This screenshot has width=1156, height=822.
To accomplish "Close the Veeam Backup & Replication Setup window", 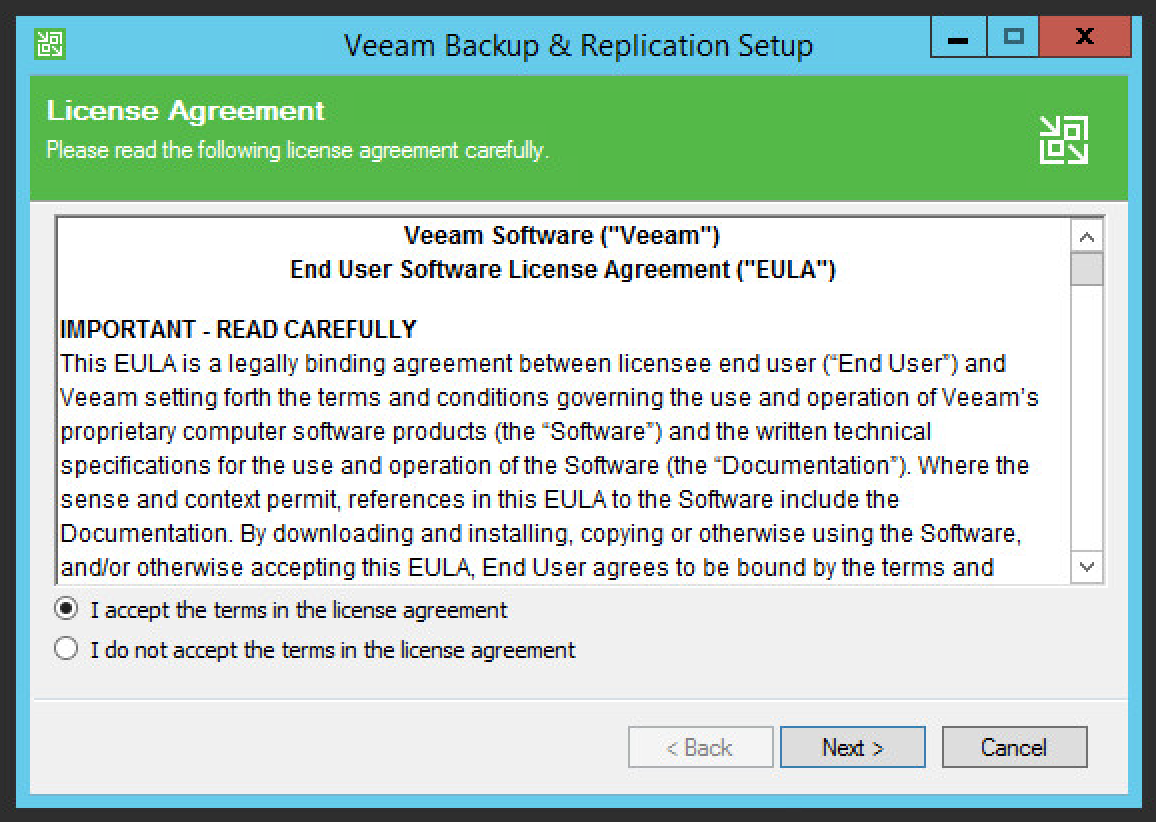I will tap(1083, 38).
